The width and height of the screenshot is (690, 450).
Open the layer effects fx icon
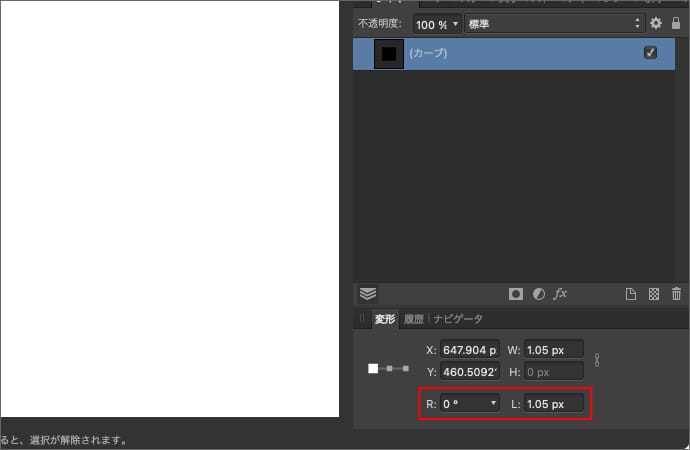pyautogui.click(x=561, y=294)
